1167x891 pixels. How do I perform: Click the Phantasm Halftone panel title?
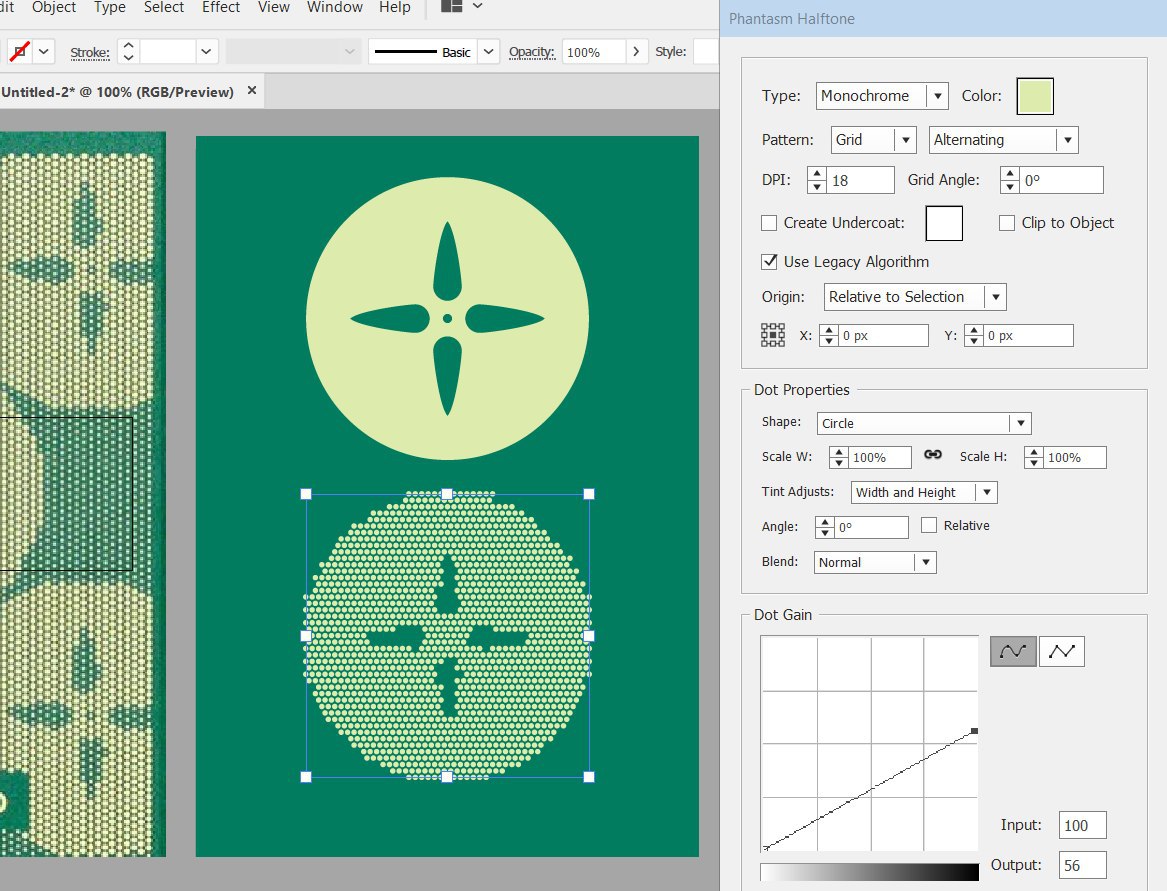tap(792, 19)
